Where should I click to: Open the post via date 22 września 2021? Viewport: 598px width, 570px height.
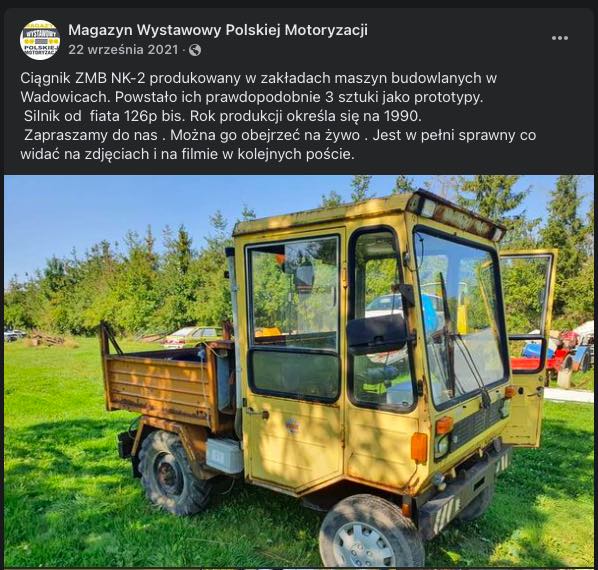coord(124,50)
